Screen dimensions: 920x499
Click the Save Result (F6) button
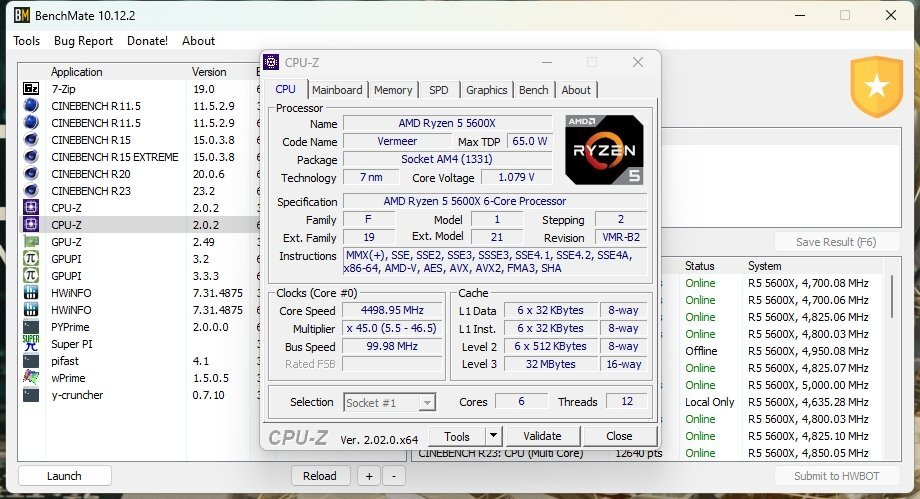click(836, 242)
